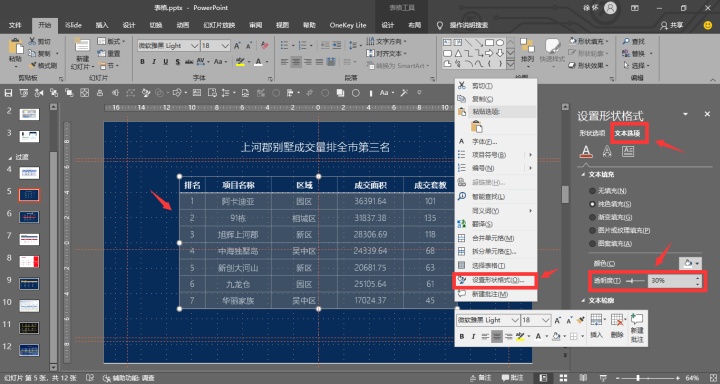Click Format Painter brush in mini toolbar
720x384 pixels.
[581, 320]
